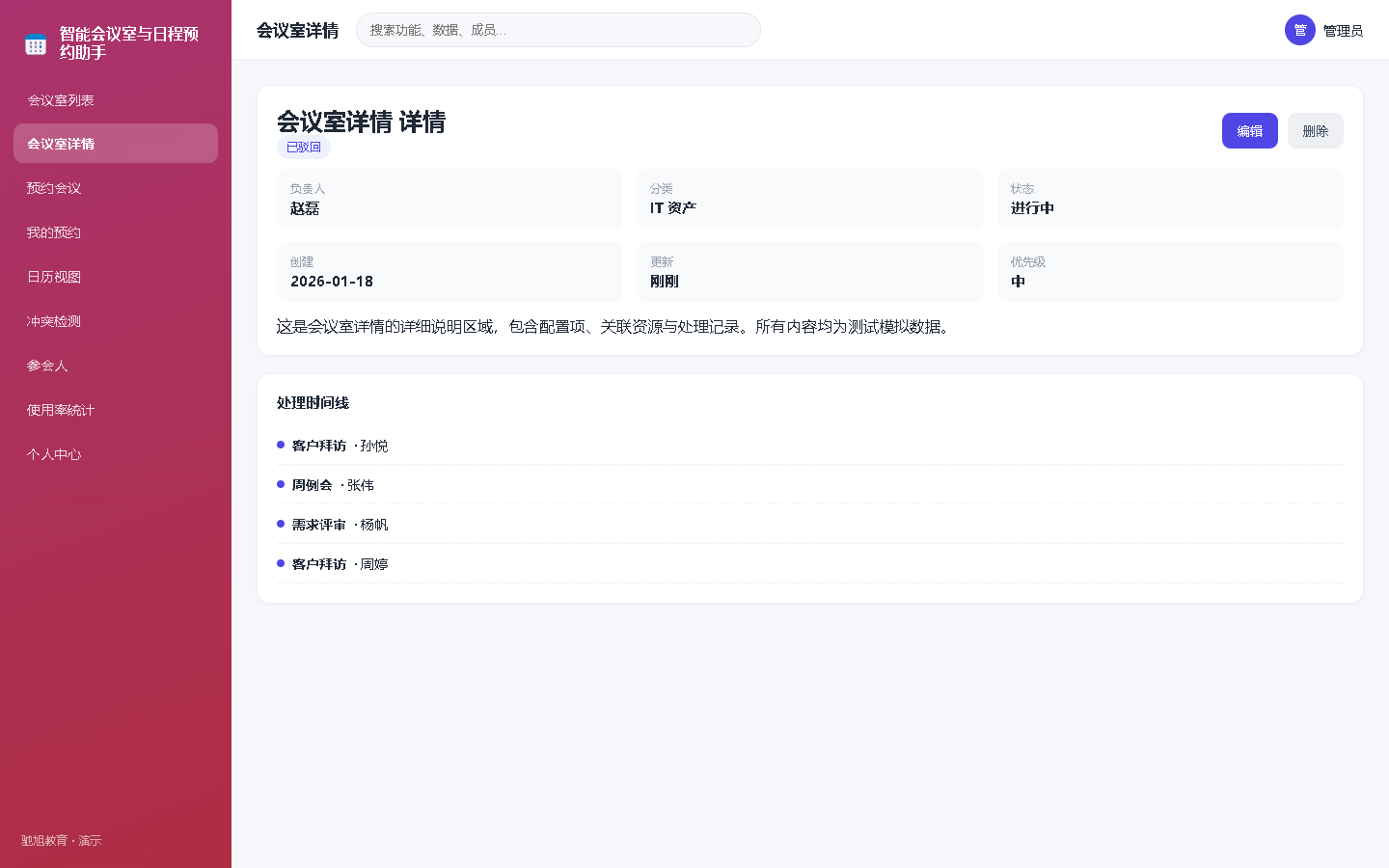View 使用率统计 page
This screenshot has height=868, width=1389.
pyautogui.click(x=116, y=410)
